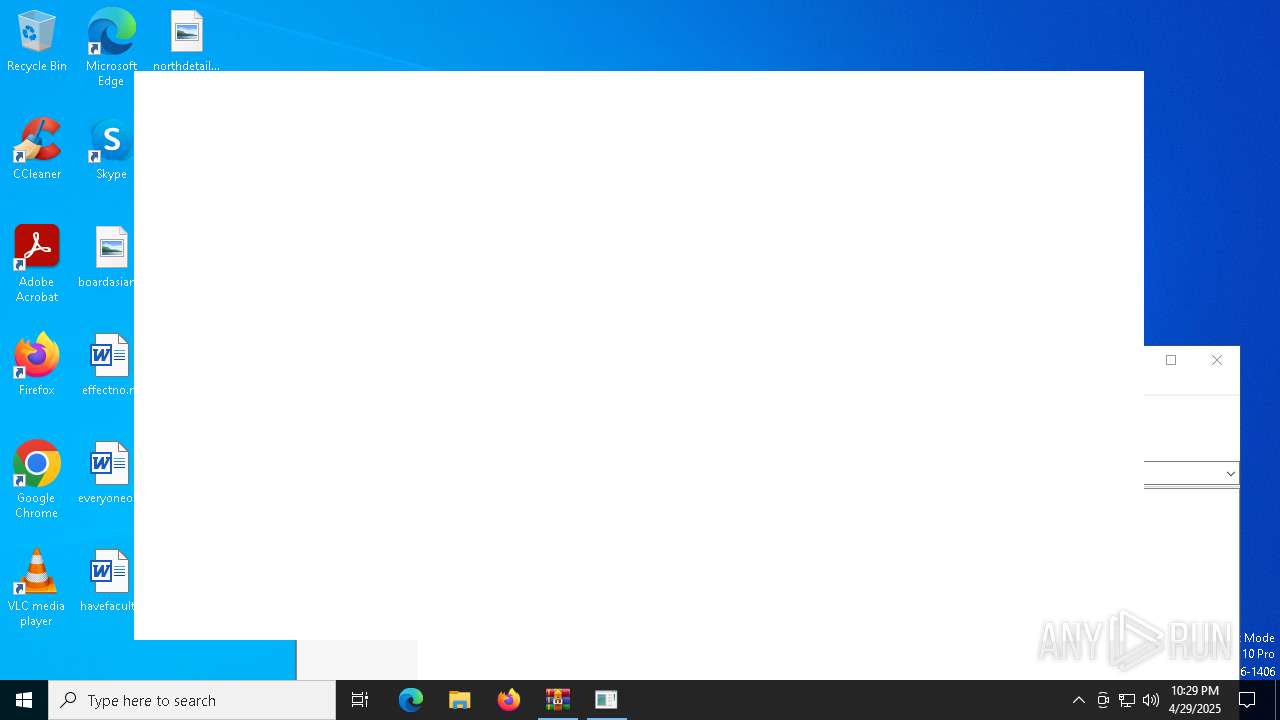Open network status tray icon
Viewport: 1280px width, 720px height.
(1127, 700)
